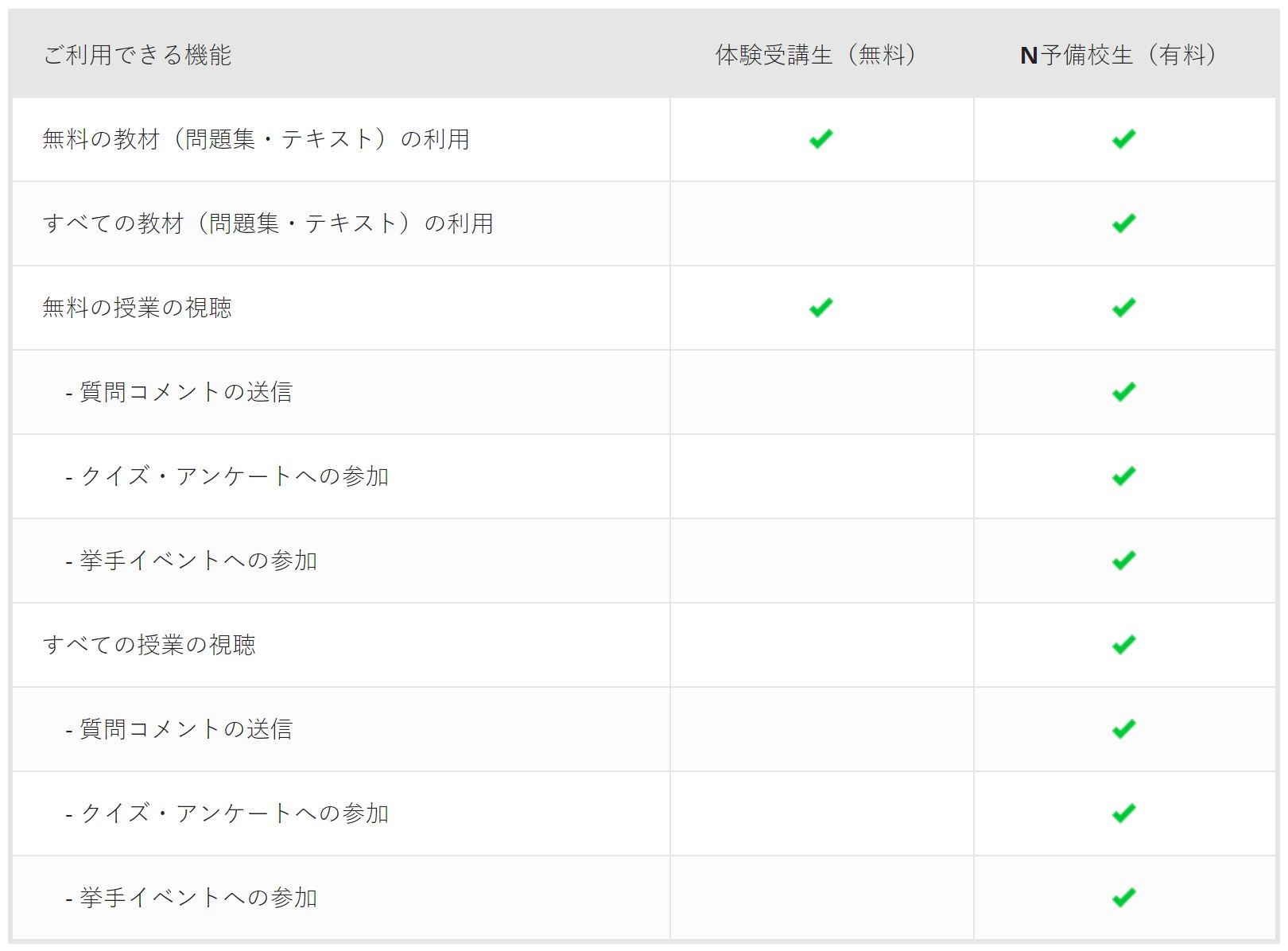Select the 無料の教材（問題集・テキスト）の利用 row label
1288x951 pixels.
pyautogui.click(x=256, y=139)
